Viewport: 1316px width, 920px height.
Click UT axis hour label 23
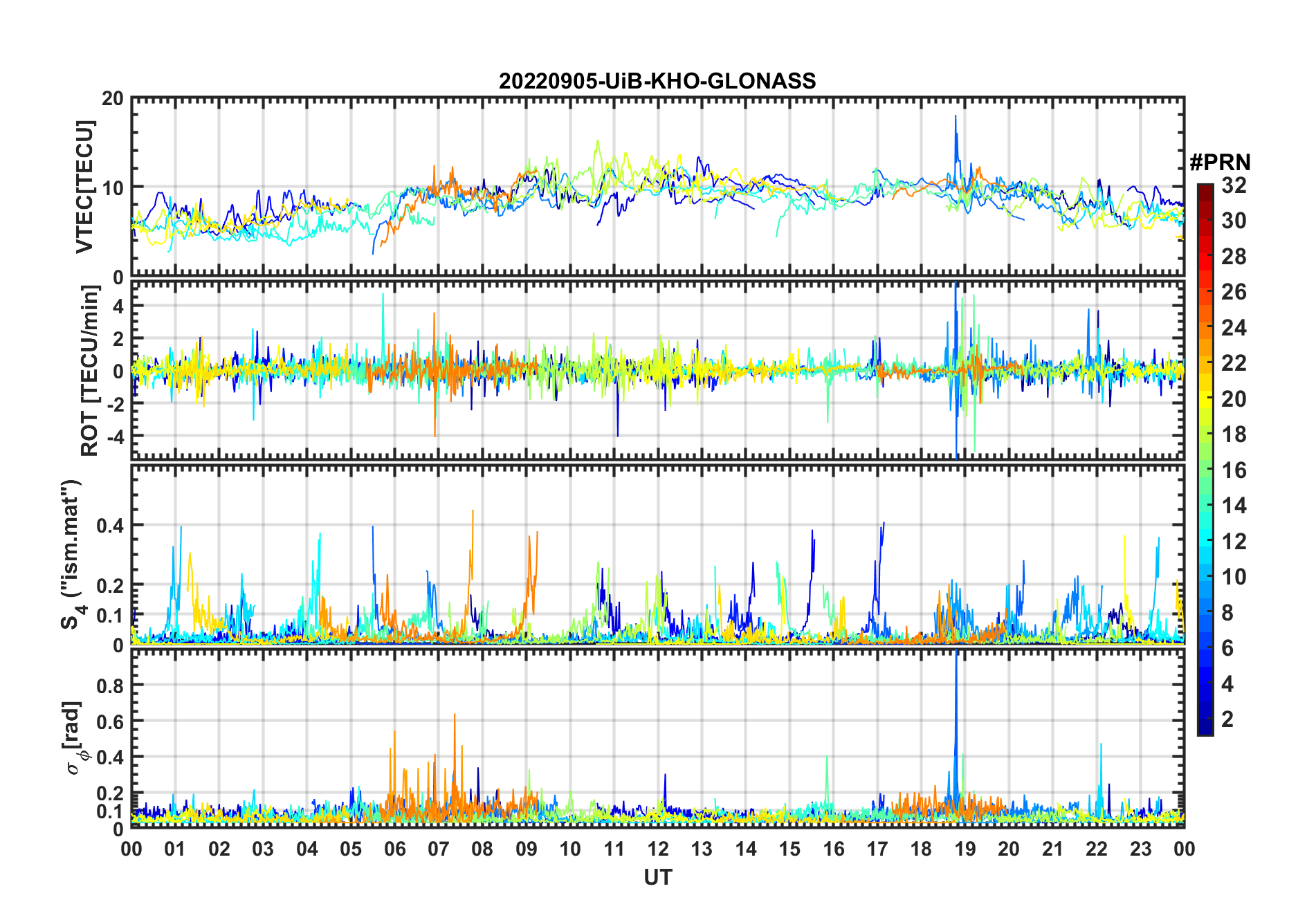click(1140, 849)
